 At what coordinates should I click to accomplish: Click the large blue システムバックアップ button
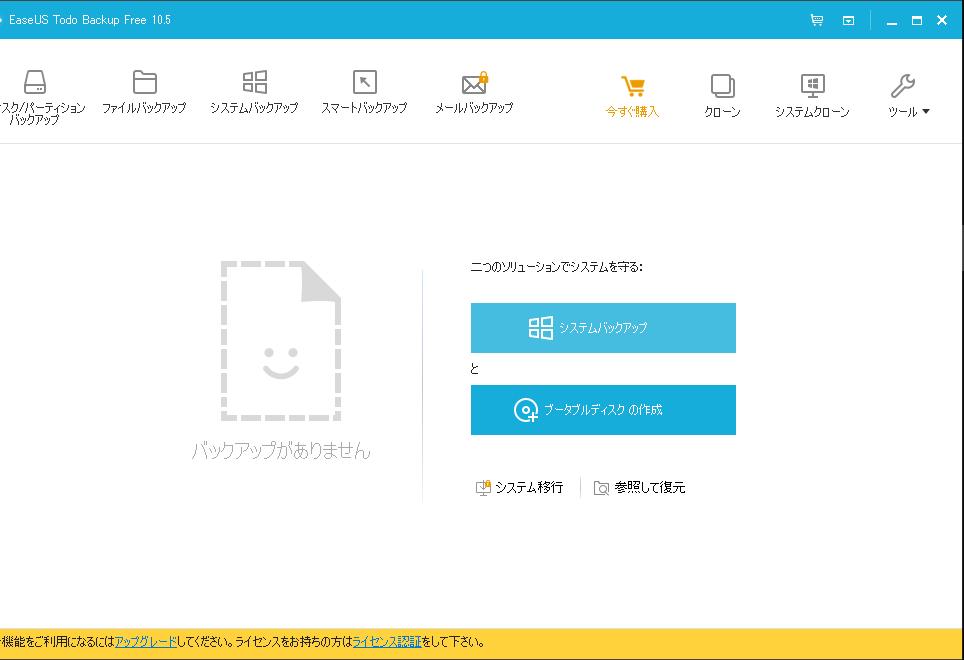tap(603, 328)
